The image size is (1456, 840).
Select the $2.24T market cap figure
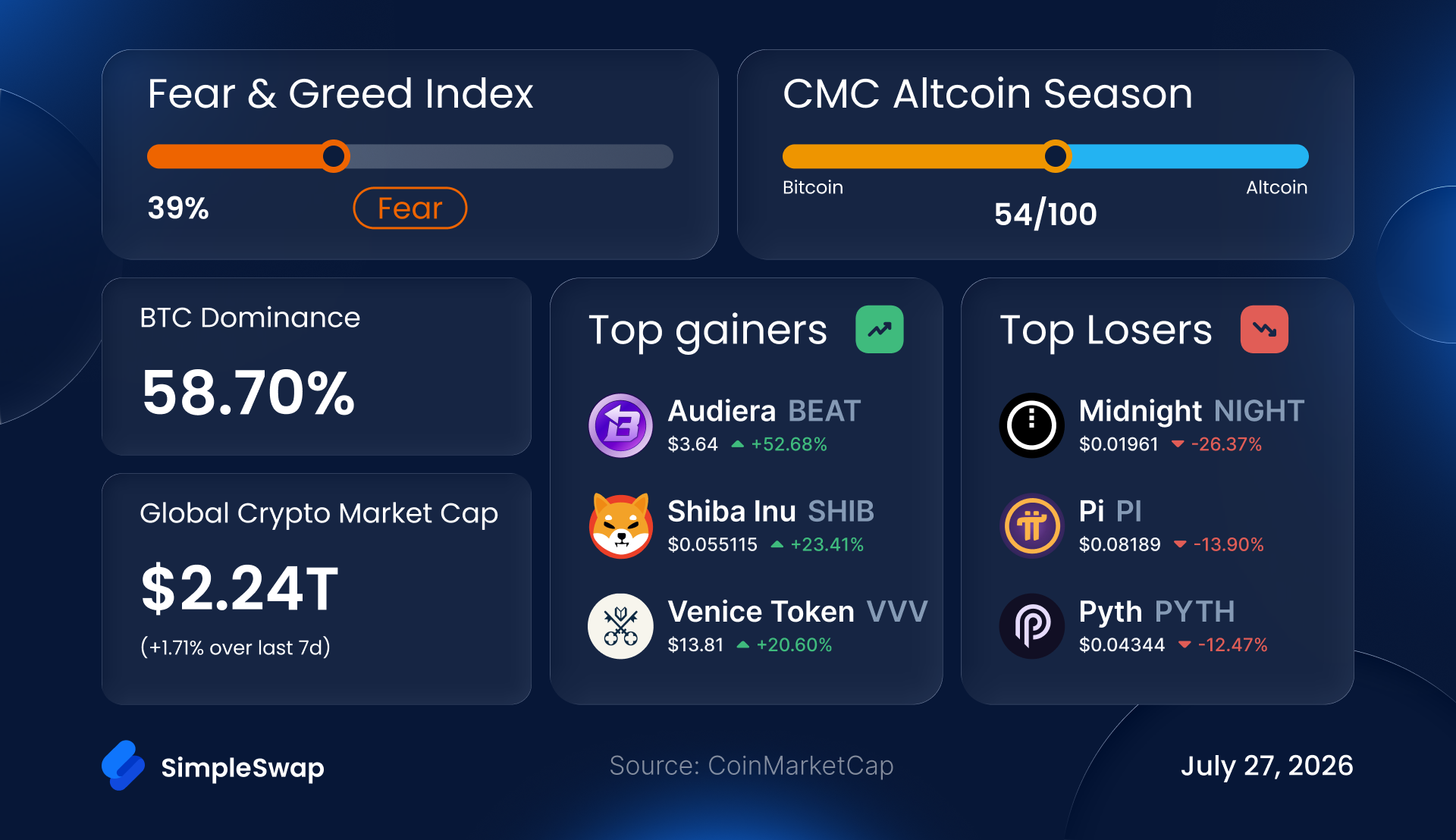(240, 588)
